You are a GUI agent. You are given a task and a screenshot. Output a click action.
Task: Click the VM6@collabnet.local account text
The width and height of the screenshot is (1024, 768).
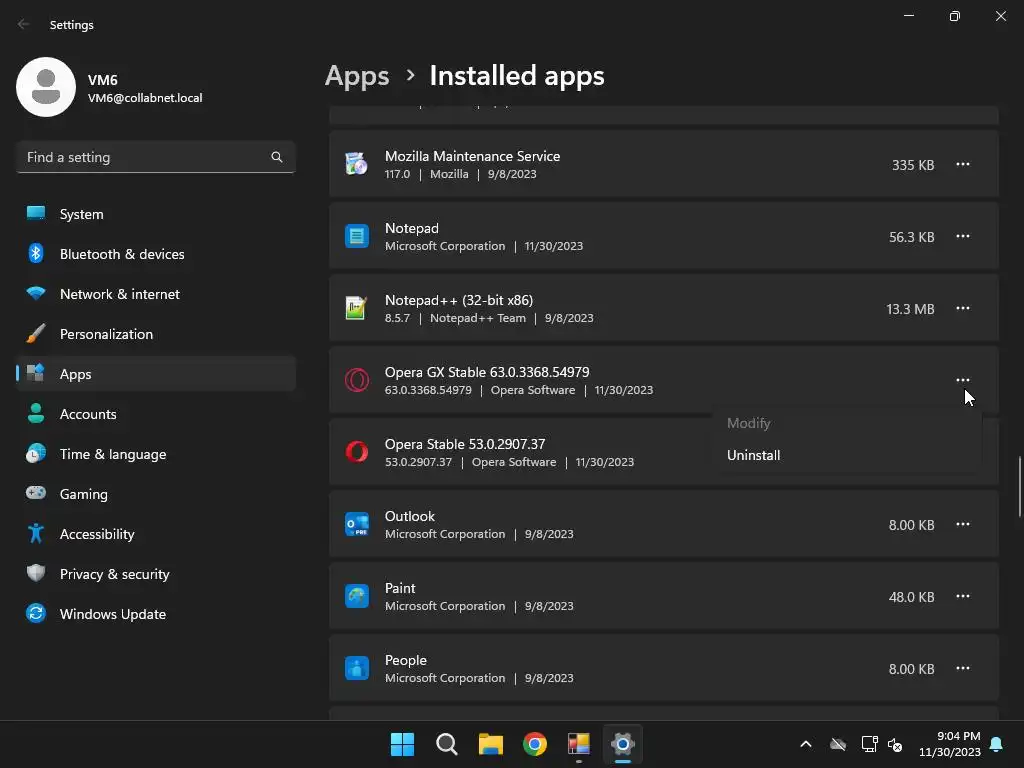point(145,98)
